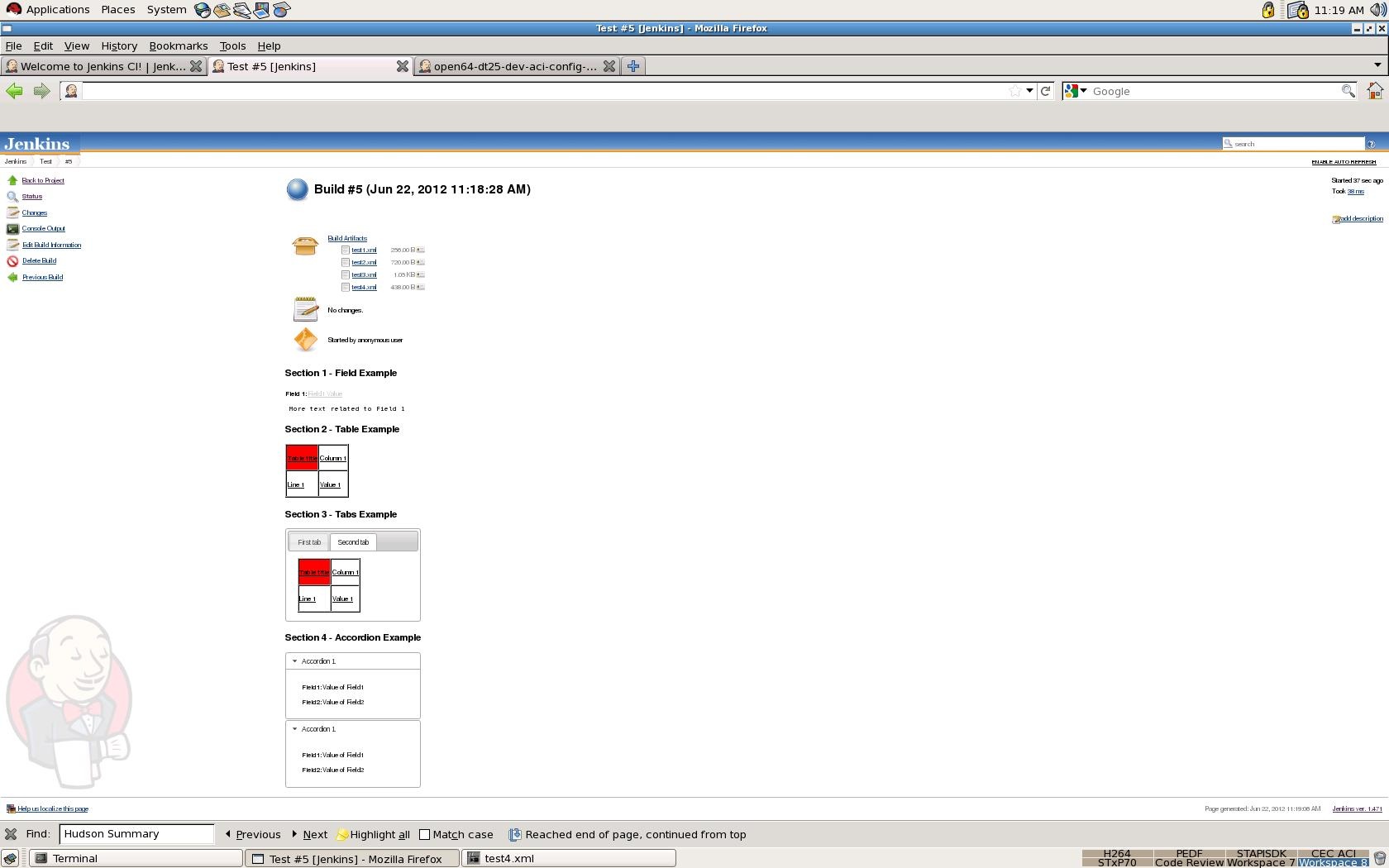Switch to Welcome to Jenkins CI tab
The width and height of the screenshot is (1389, 868).
click(x=103, y=66)
